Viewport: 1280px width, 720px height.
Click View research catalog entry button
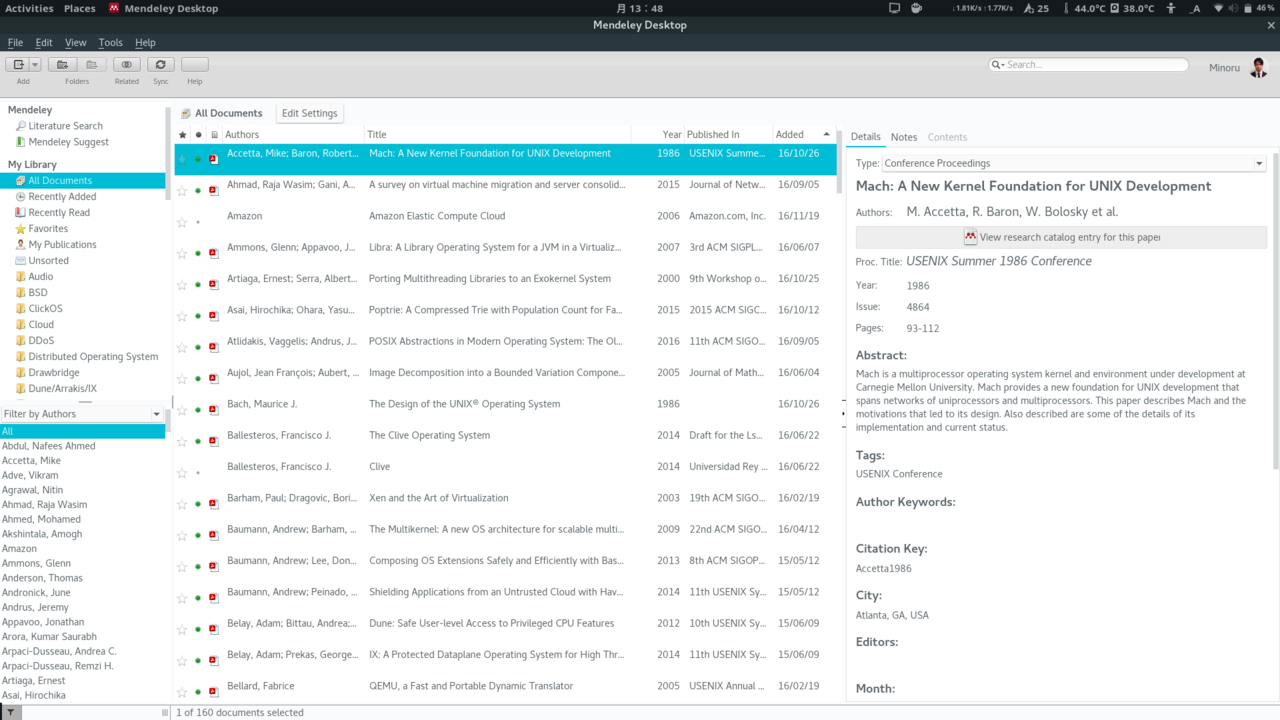point(1061,237)
